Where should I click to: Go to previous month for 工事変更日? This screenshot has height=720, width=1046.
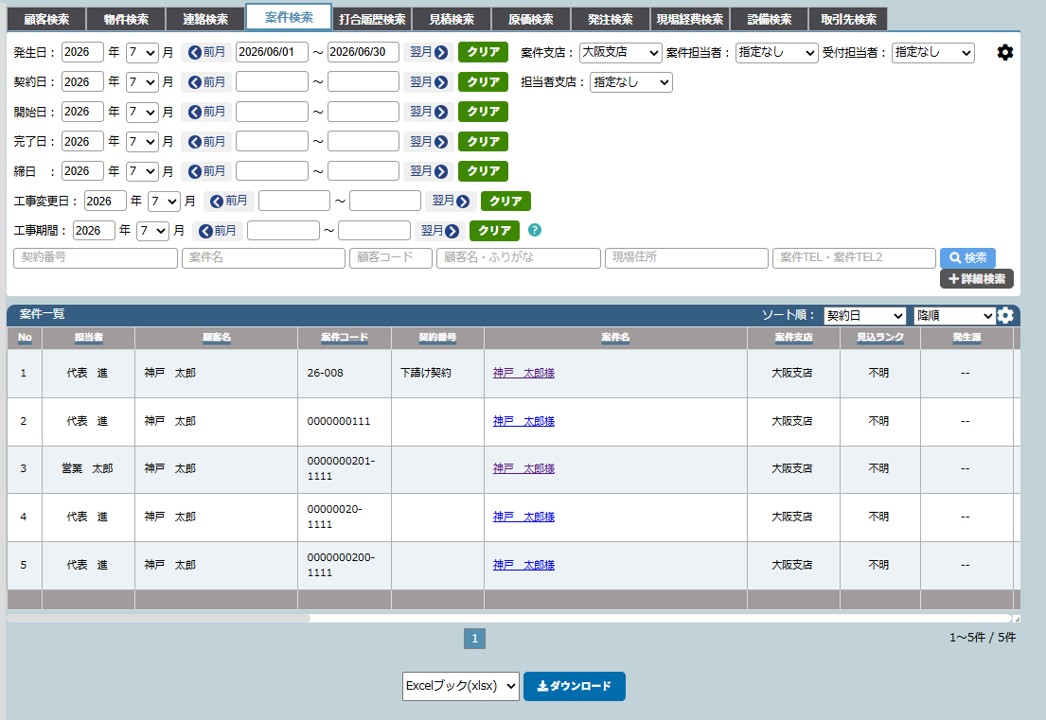click(229, 201)
